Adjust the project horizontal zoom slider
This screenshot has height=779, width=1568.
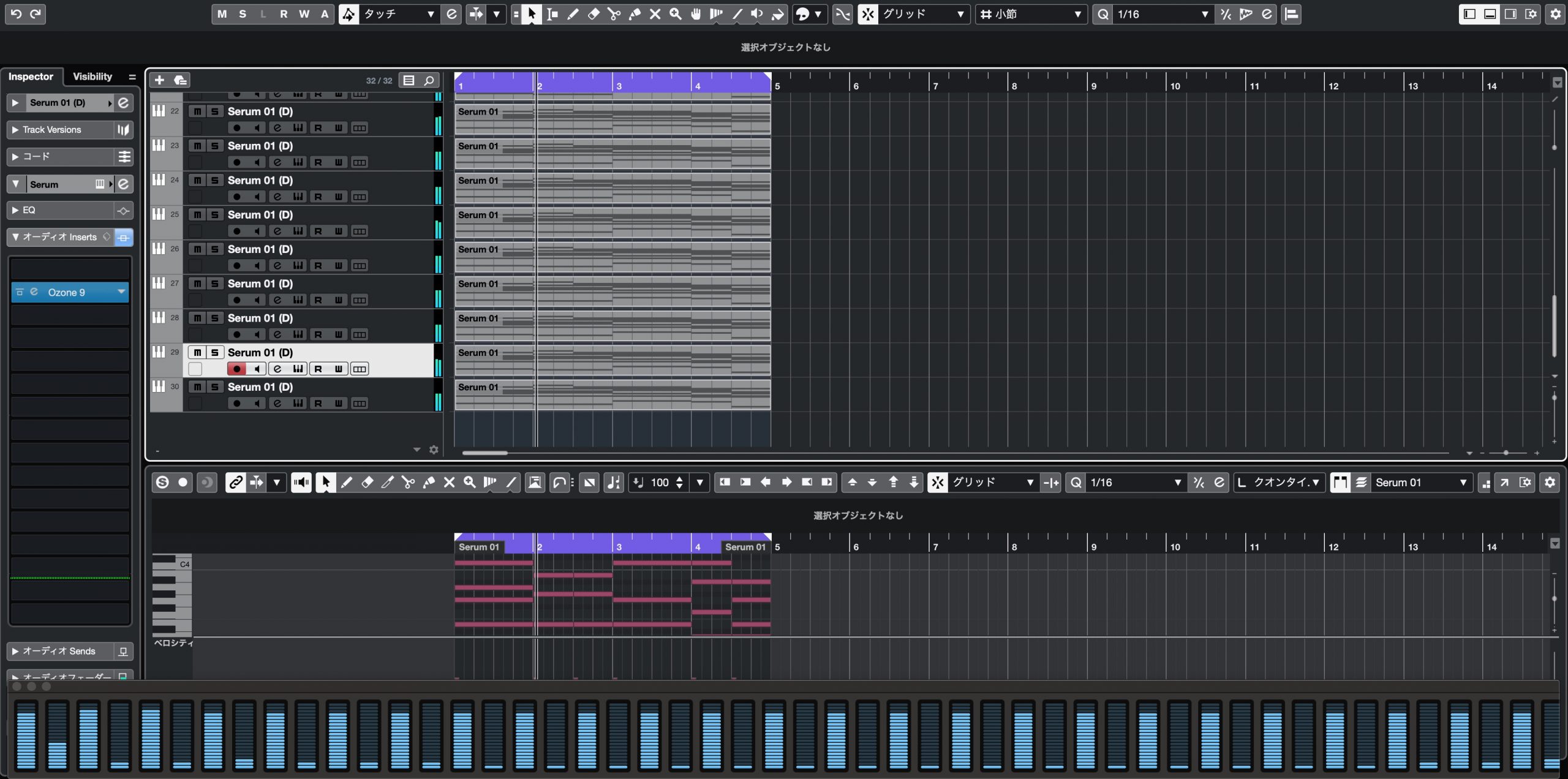point(1506,453)
